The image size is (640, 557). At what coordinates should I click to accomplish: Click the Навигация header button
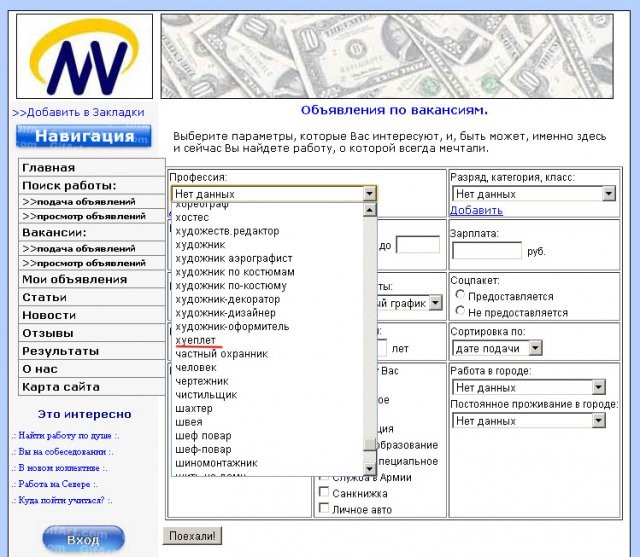pyautogui.click(x=84, y=136)
